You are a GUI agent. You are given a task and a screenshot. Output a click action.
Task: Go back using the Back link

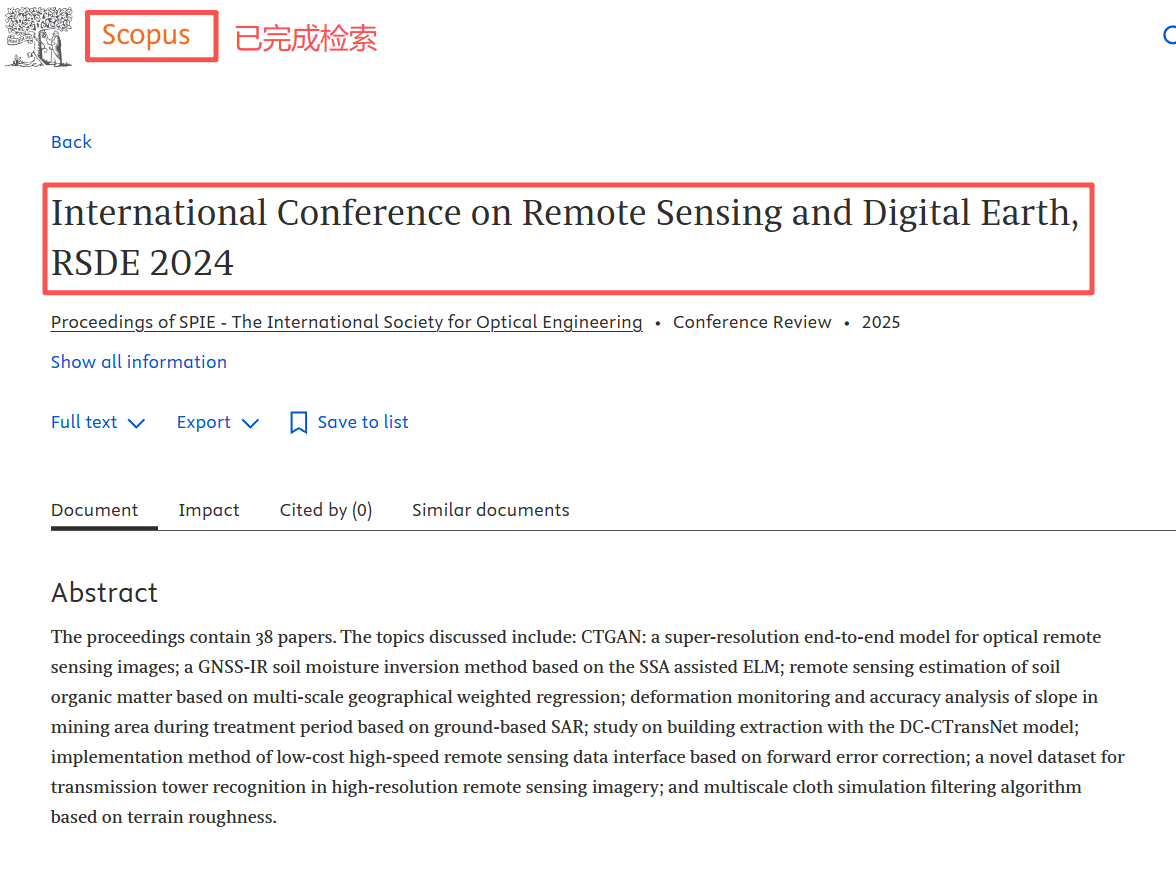[71, 142]
